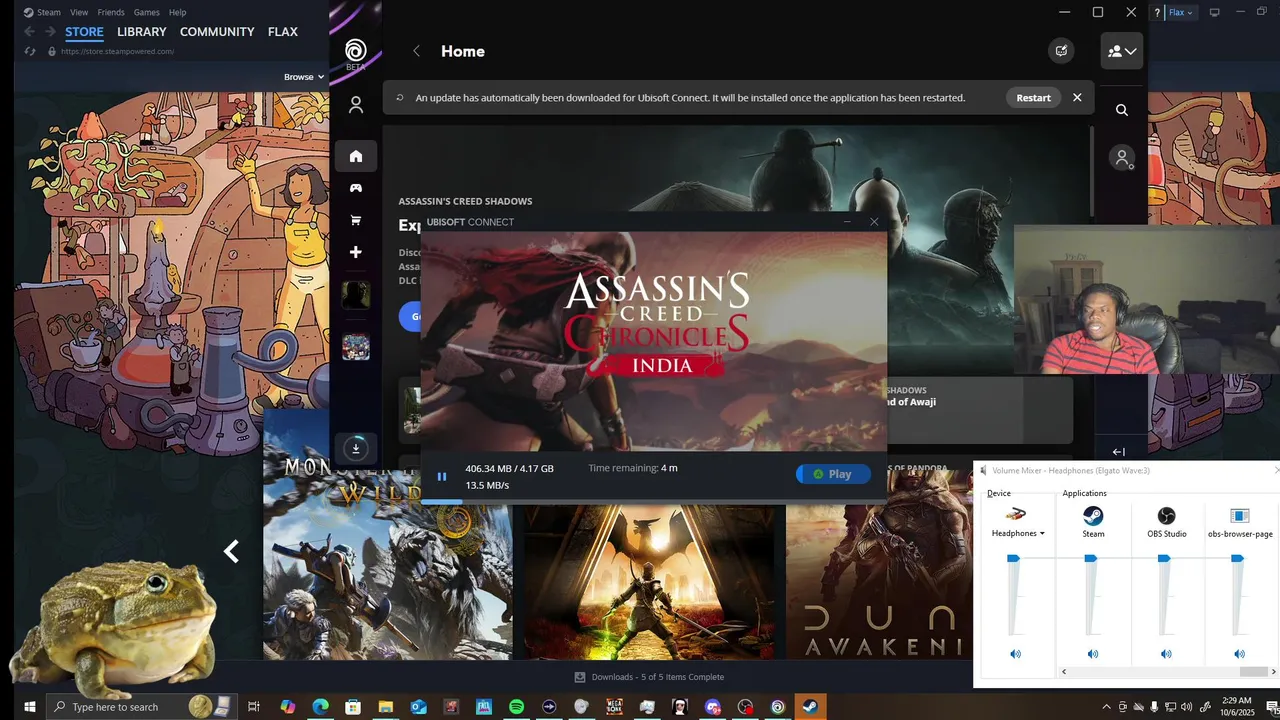Screen dimensions: 1280x720
Task: Open the Games controller icon in Ubisoft sidebar
Action: click(x=355, y=188)
